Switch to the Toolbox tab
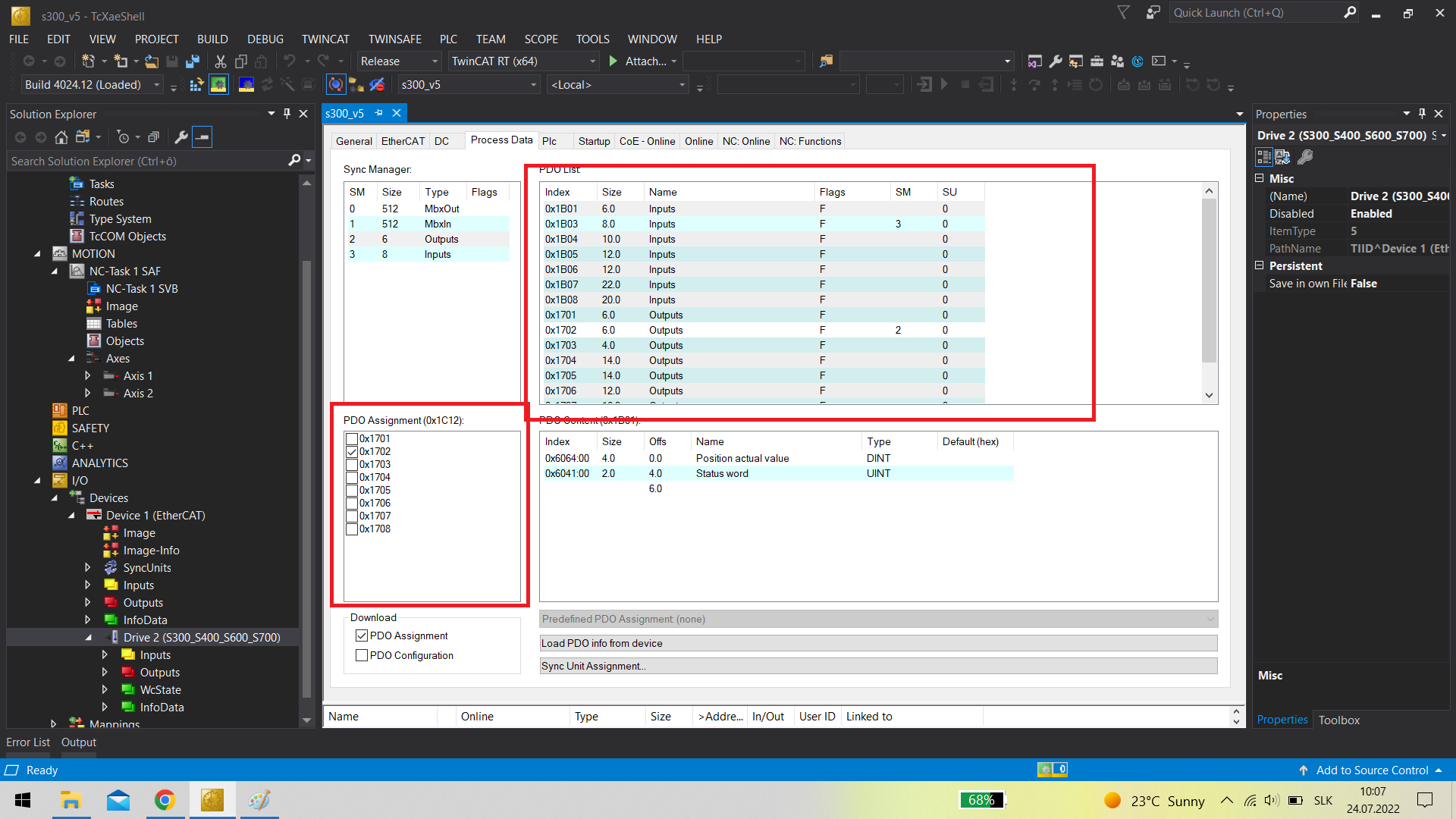Image resolution: width=1456 pixels, height=819 pixels. pos(1338,720)
